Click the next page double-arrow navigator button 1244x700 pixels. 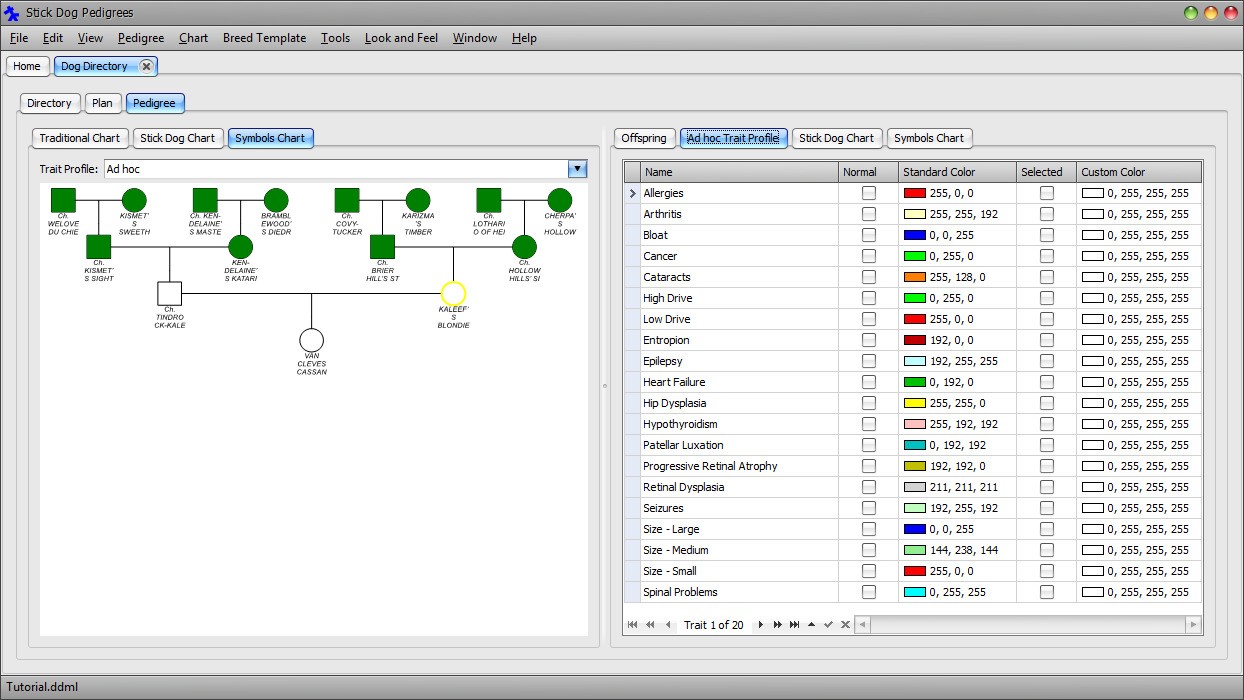pyautogui.click(x=778, y=625)
